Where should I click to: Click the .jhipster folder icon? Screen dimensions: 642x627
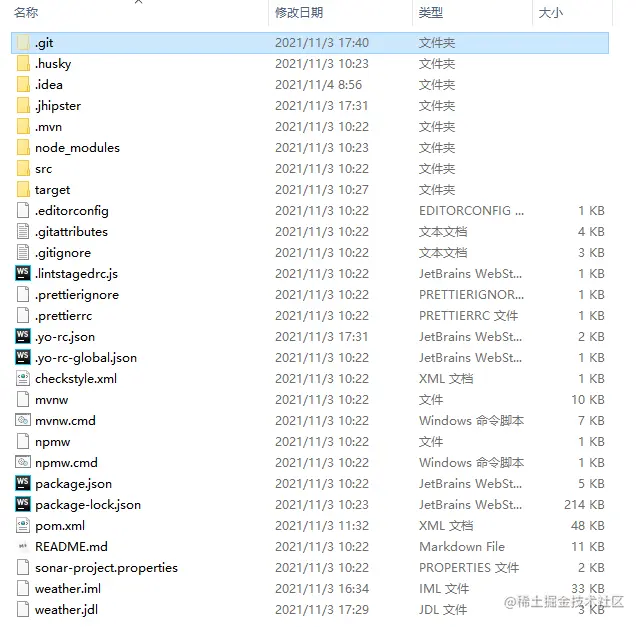pyautogui.click(x=23, y=106)
